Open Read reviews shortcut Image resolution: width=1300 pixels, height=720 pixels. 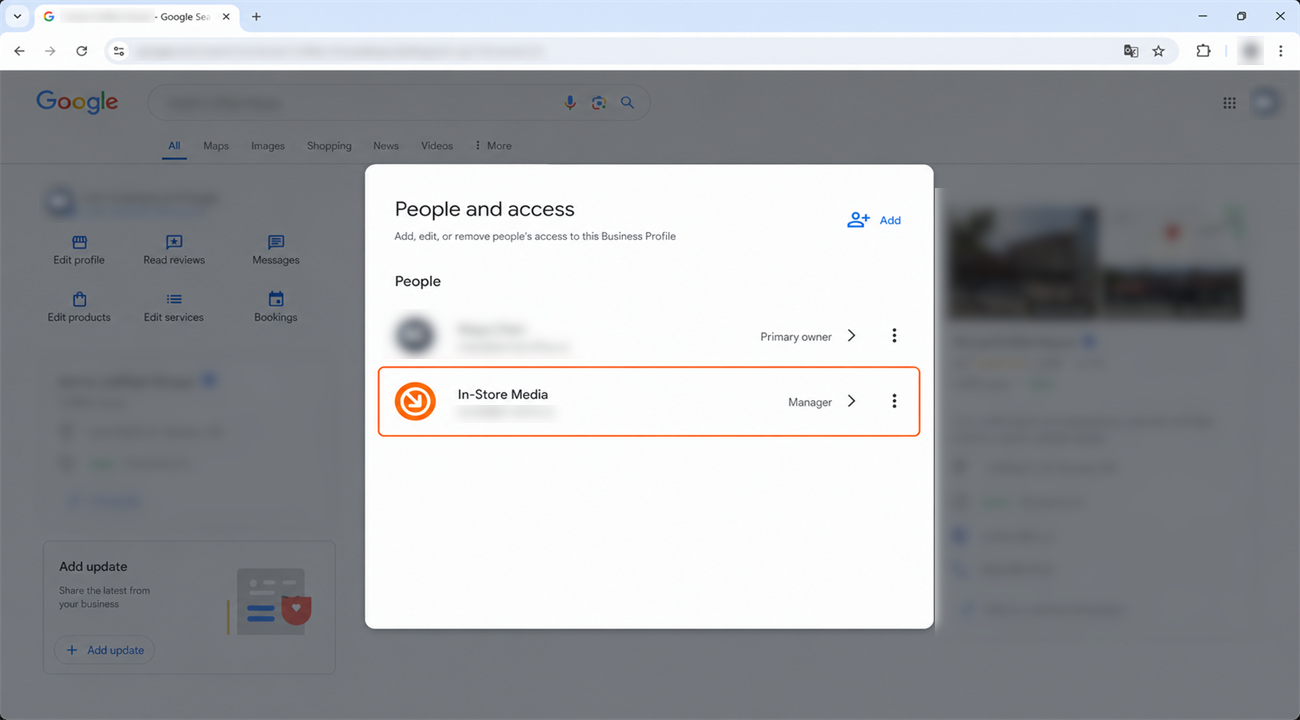174,250
